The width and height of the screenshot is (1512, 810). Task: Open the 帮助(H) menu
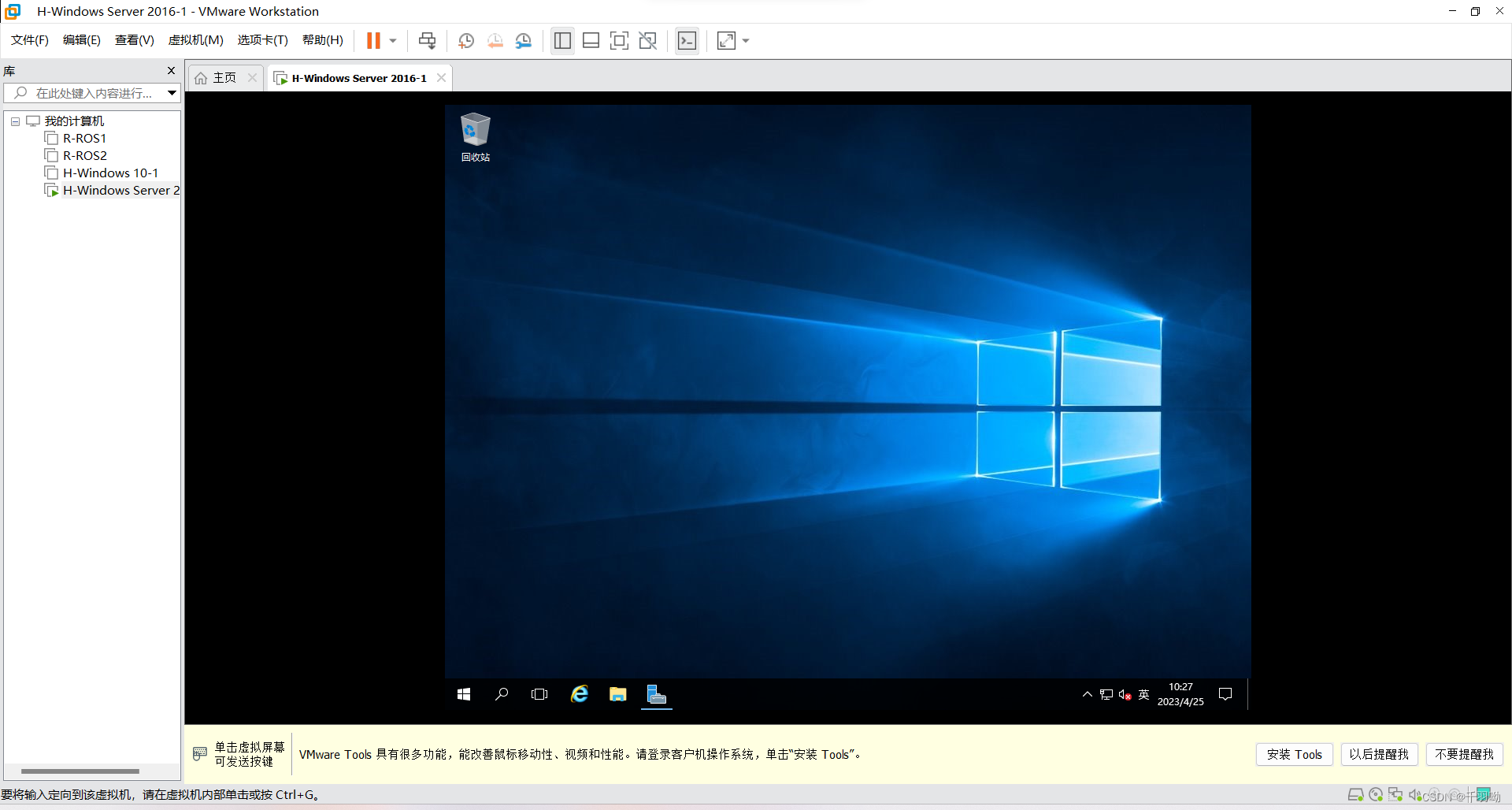(323, 40)
